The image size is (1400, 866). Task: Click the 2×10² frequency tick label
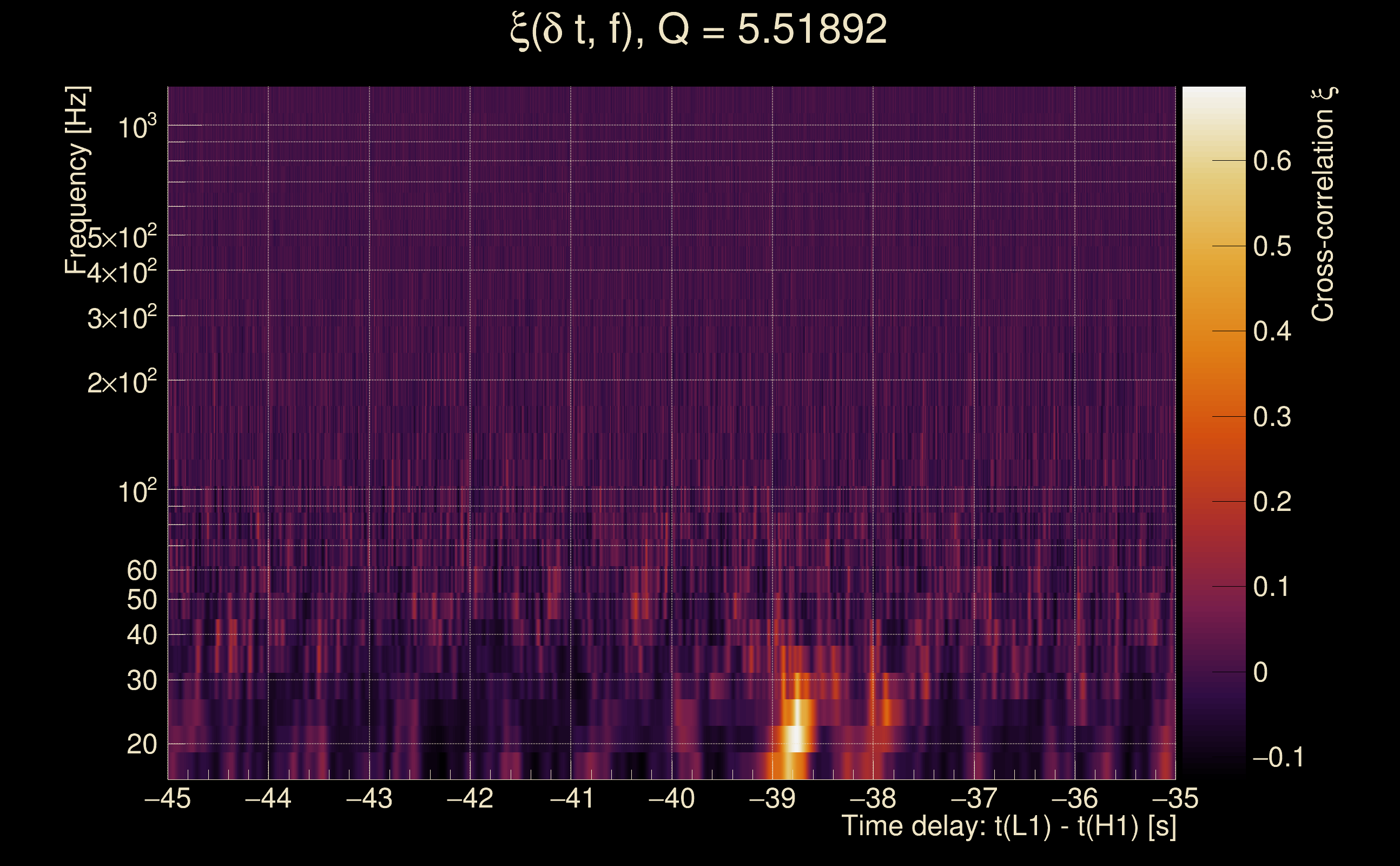point(122,382)
